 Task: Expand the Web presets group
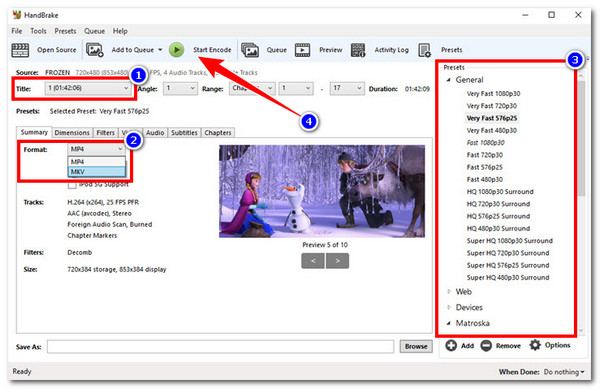pyautogui.click(x=449, y=292)
